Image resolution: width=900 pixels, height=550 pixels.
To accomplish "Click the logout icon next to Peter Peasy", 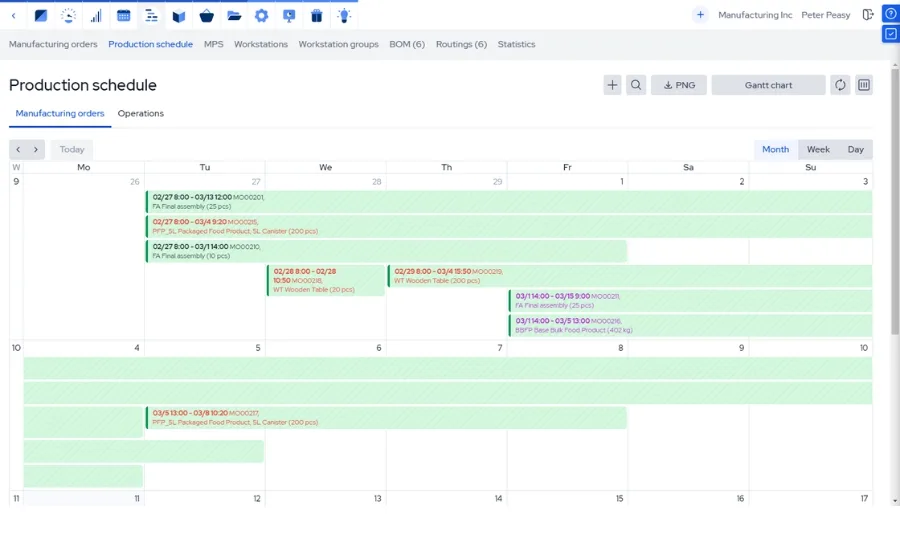I will coord(868,15).
